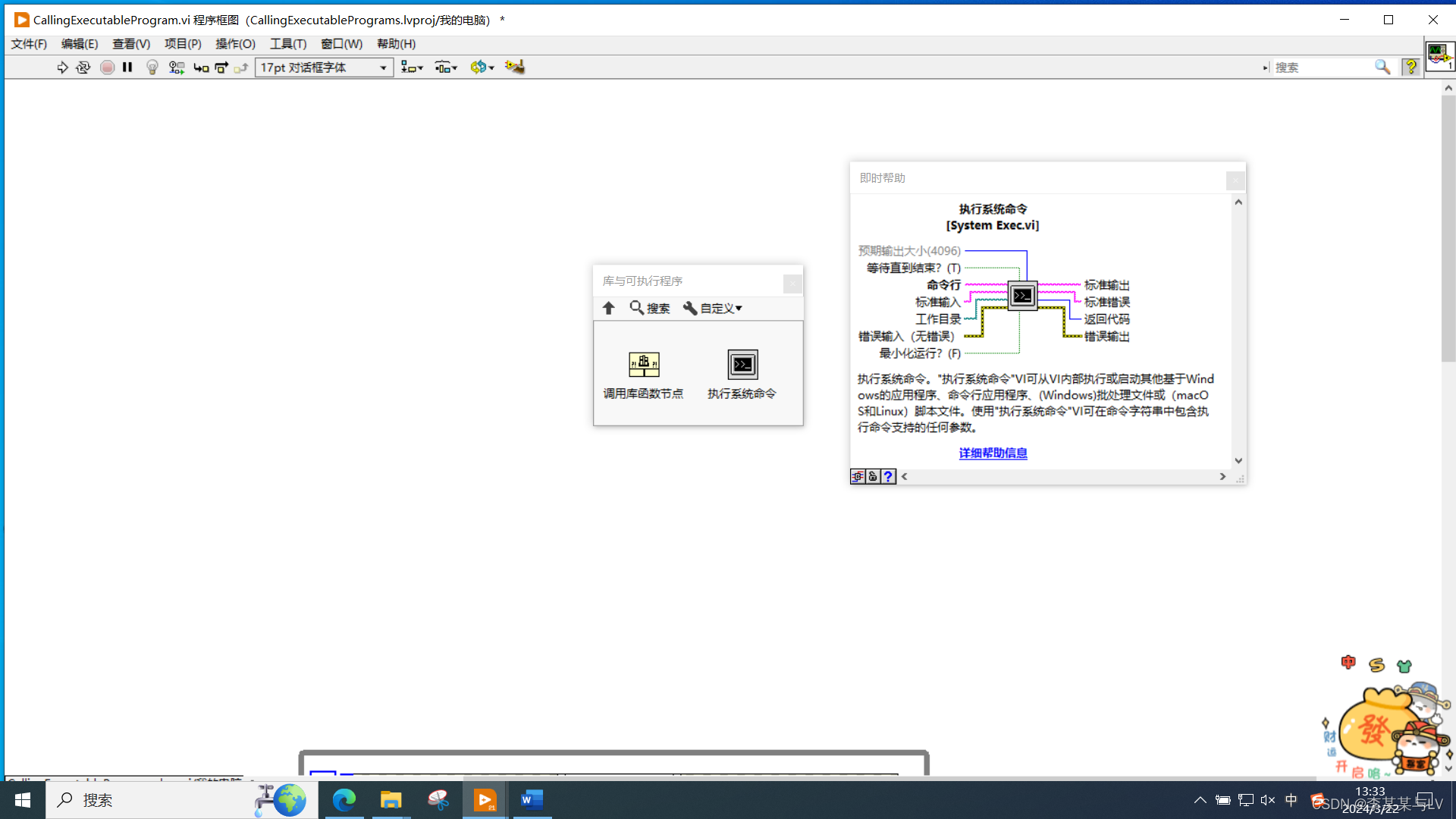Toggle optional terminals view in Context Help
The width and height of the screenshot is (1456, 819).
pyautogui.click(x=858, y=476)
